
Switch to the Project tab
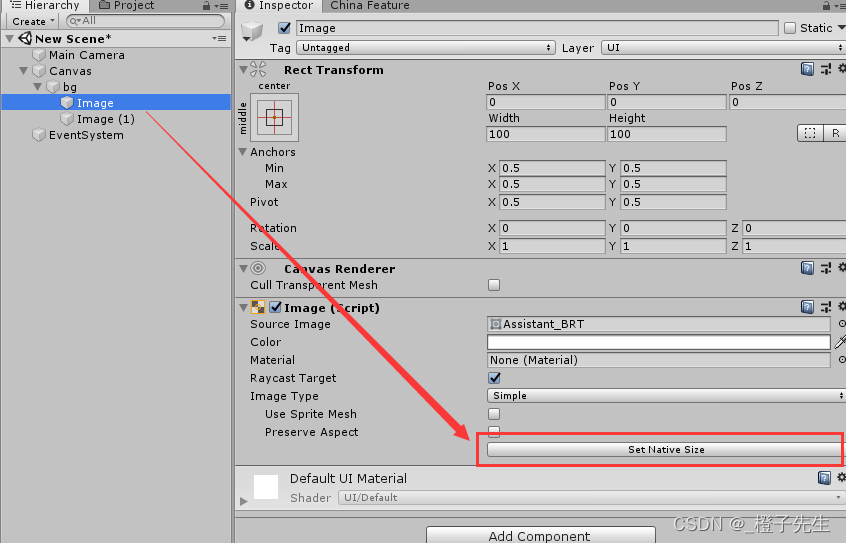pos(127,5)
